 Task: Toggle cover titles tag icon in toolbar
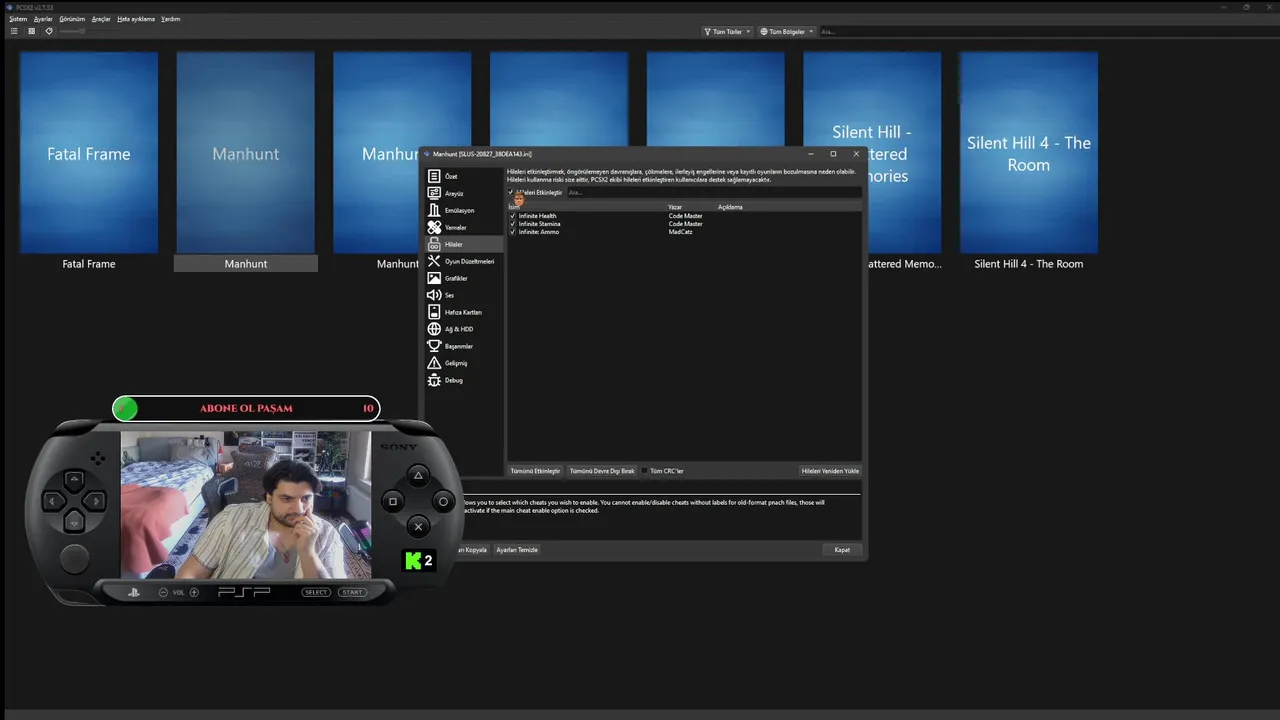point(49,31)
